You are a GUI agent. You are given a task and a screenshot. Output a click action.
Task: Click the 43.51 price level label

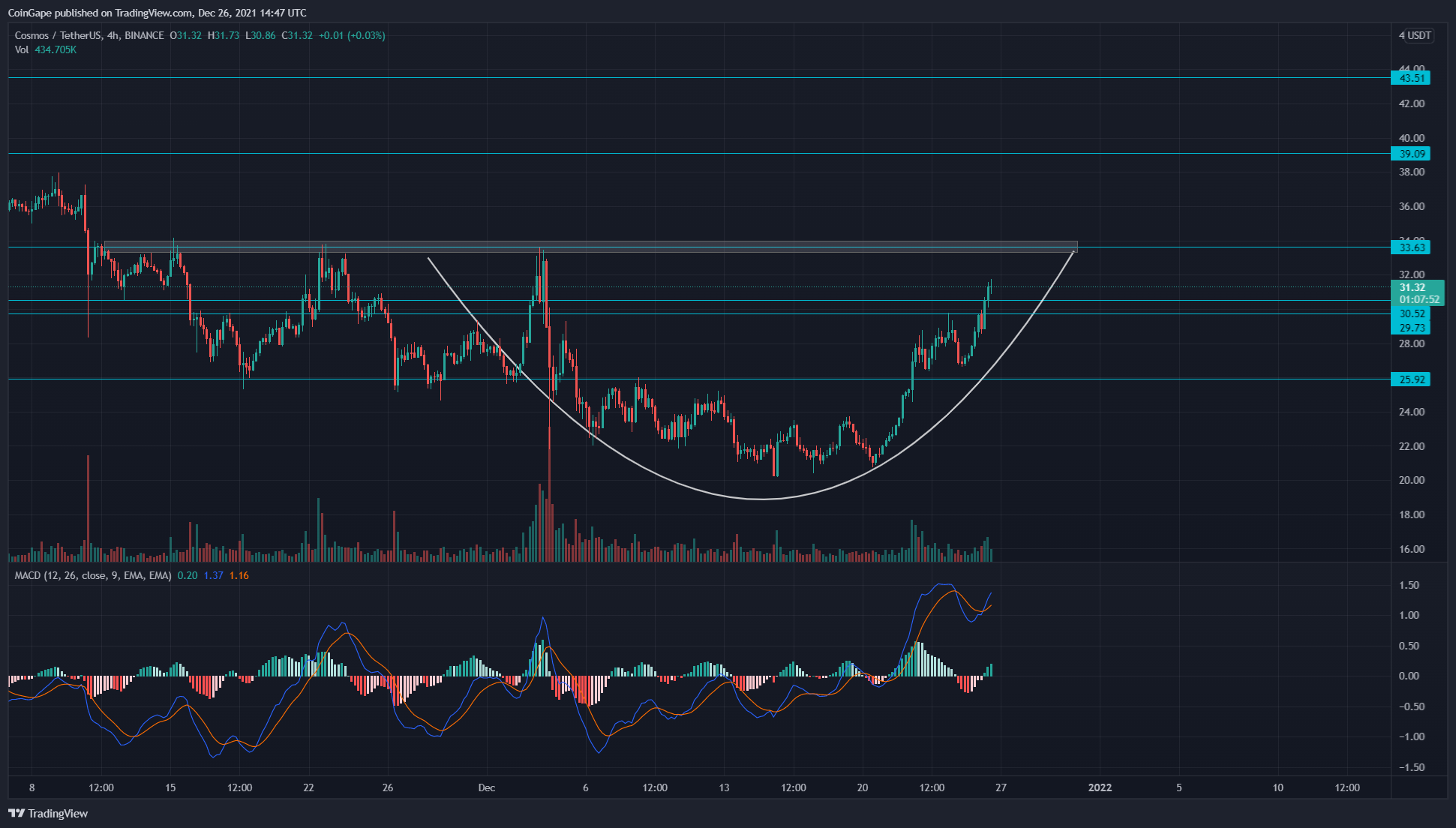pyautogui.click(x=1411, y=78)
